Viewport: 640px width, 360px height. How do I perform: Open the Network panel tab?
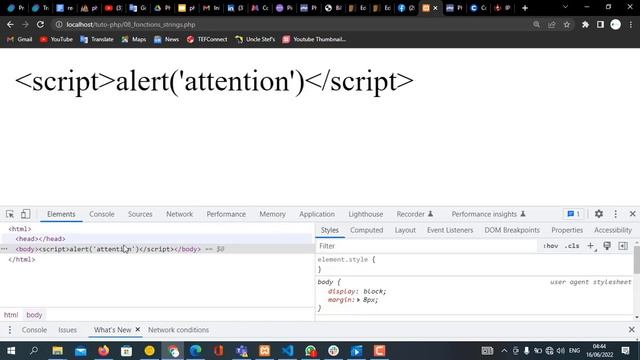[179, 214]
